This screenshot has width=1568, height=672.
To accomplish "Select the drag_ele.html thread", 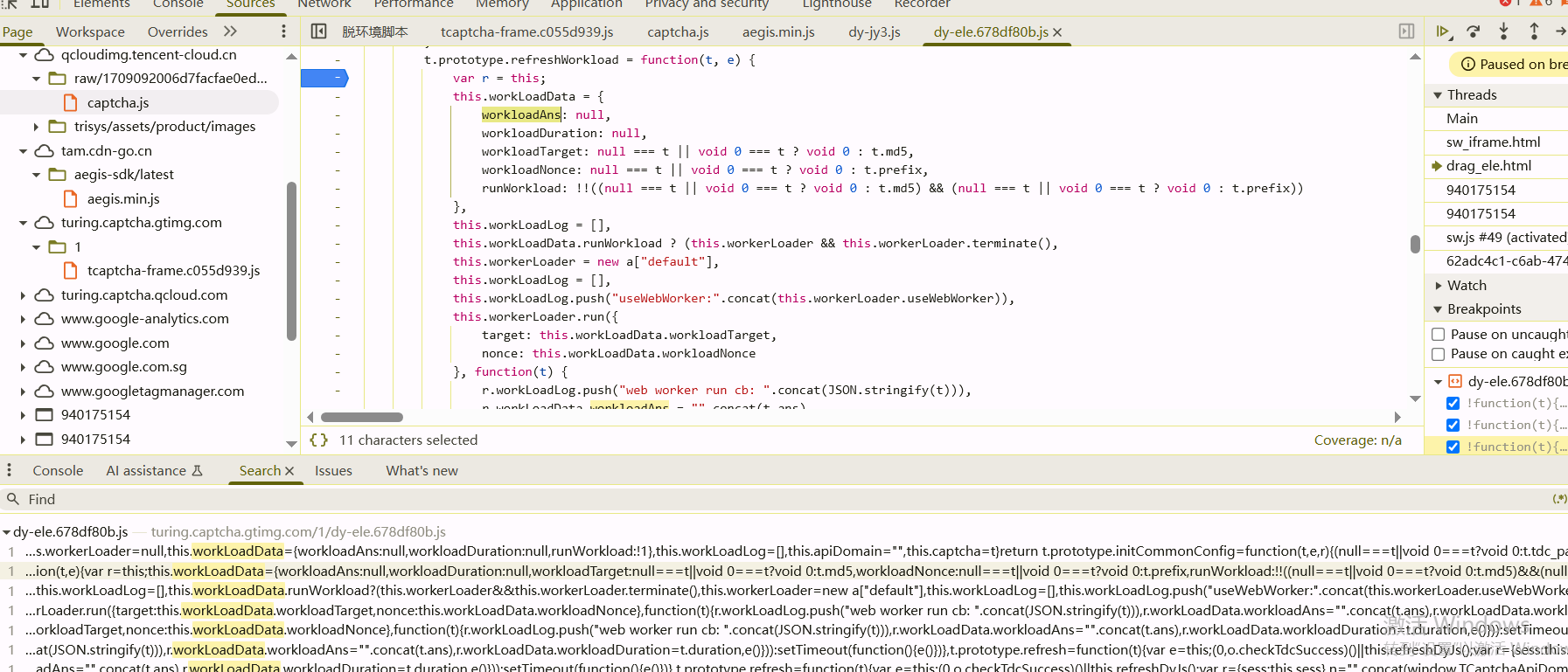I will click(x=1488, y=166).
